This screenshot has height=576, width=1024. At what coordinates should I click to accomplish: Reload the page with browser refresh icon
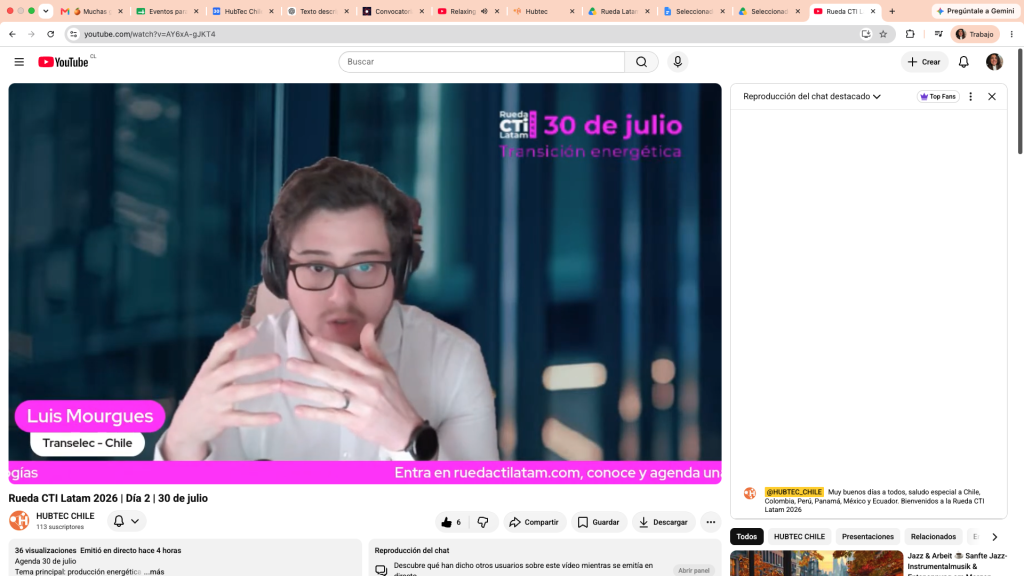(x=50, y=34)
